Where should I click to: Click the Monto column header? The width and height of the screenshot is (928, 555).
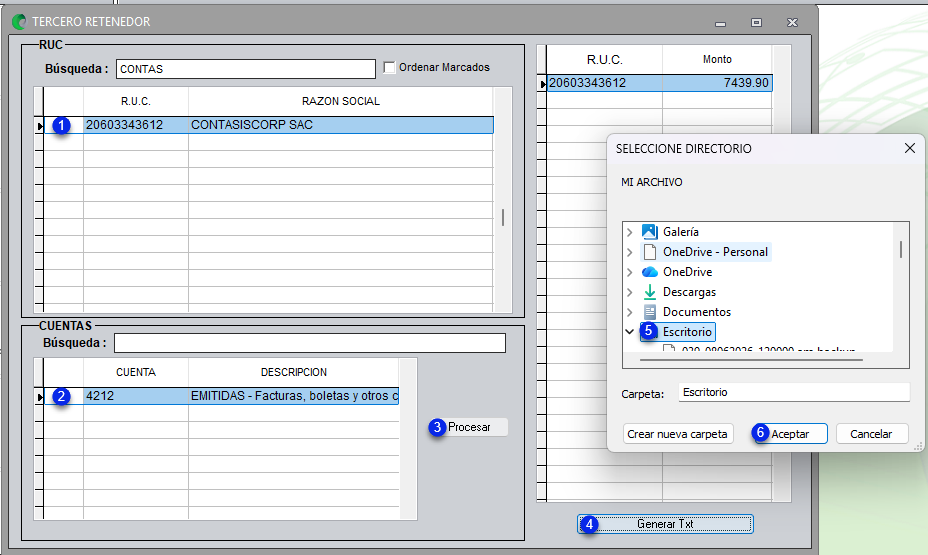[717, 59]
